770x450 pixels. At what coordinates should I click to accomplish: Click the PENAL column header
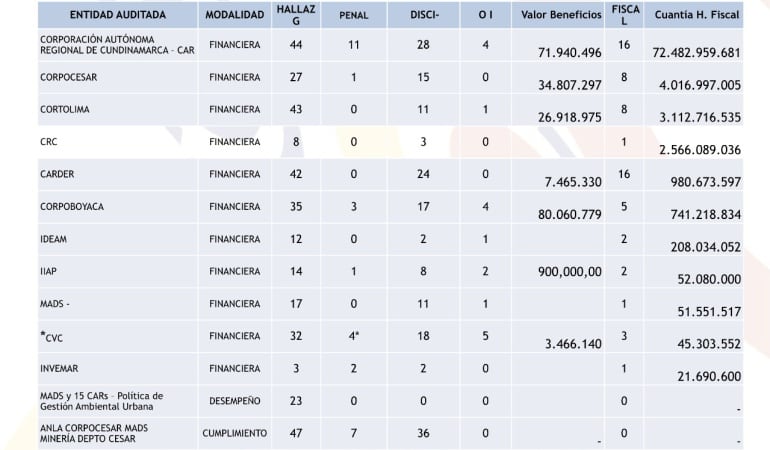click(x=354, y=16)
